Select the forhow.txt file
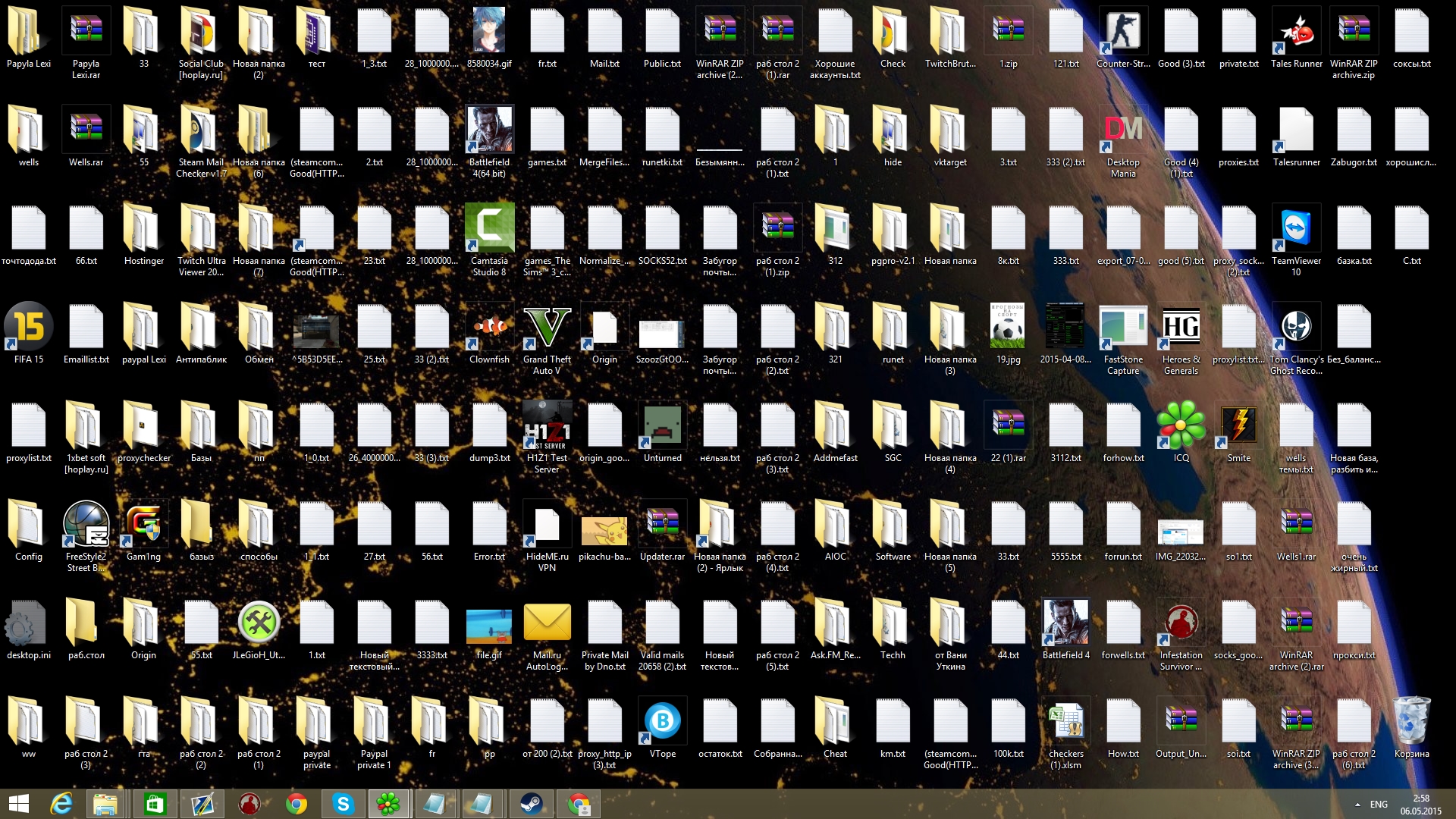 point(1124,425)
